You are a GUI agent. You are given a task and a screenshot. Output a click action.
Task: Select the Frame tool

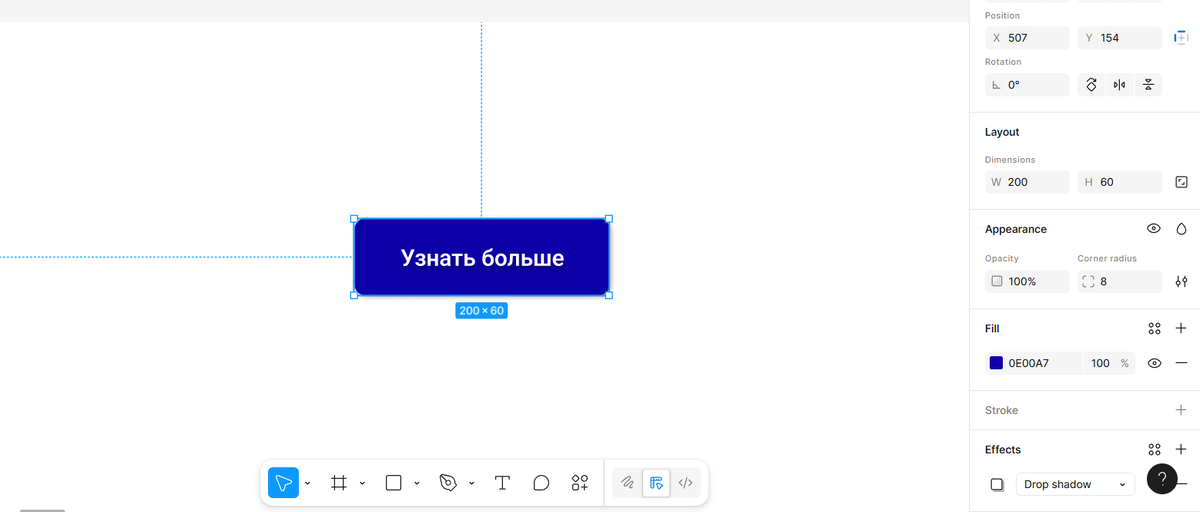tap(339, 483)
